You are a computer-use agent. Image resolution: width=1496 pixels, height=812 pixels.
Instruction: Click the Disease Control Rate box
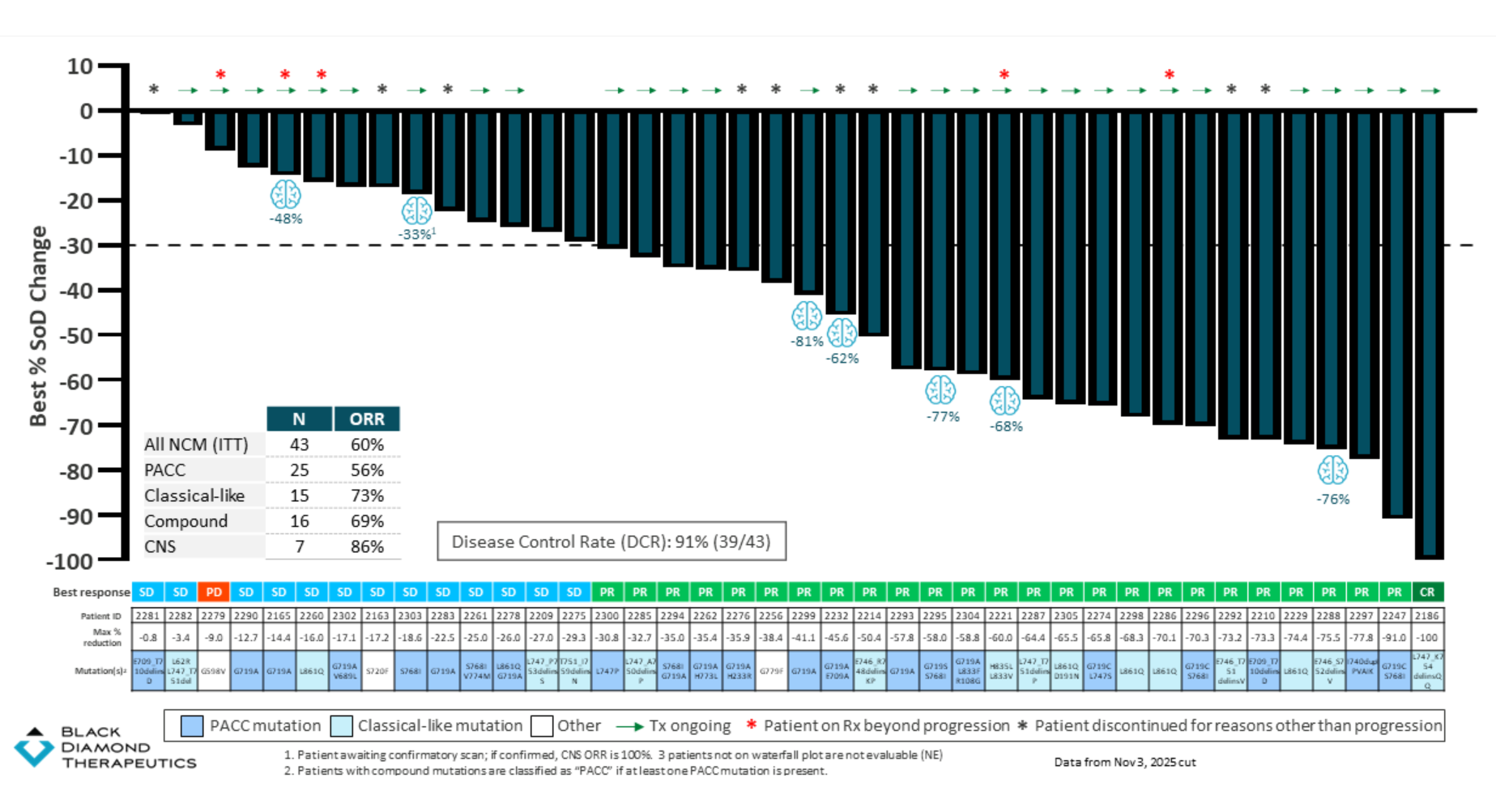tap(611, 542)
